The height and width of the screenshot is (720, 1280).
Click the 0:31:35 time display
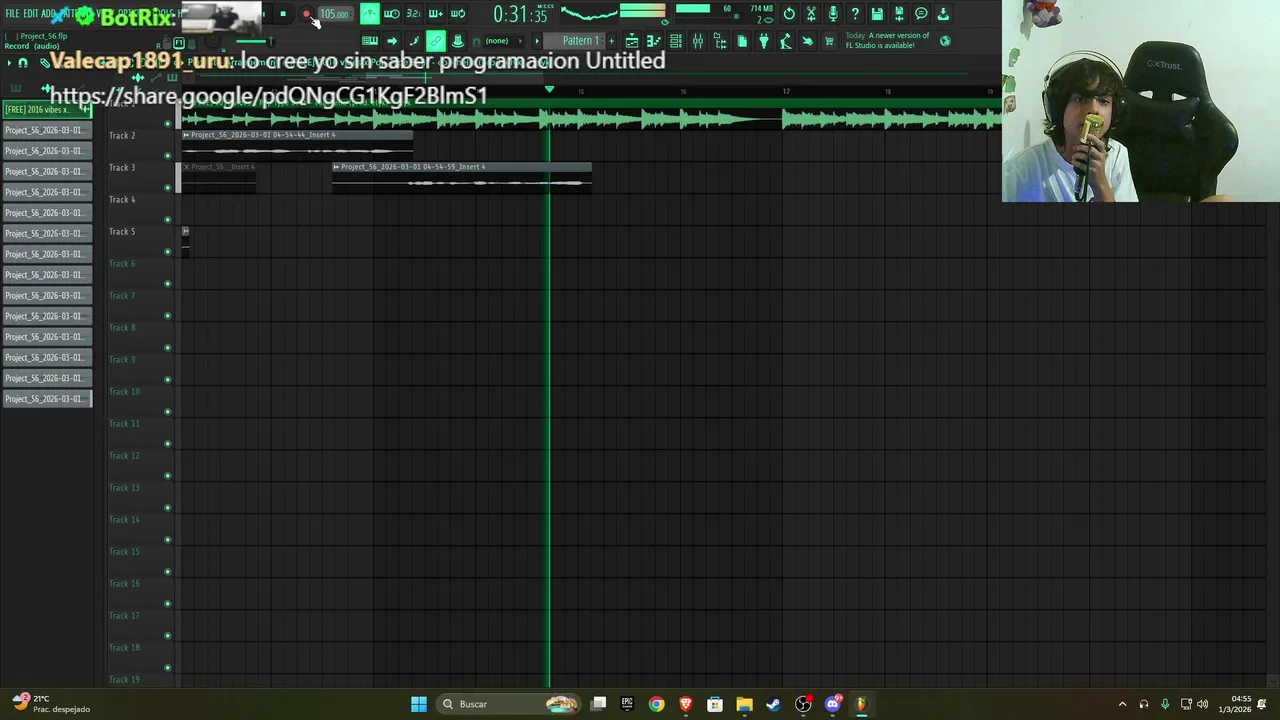(x=521, y=14)
